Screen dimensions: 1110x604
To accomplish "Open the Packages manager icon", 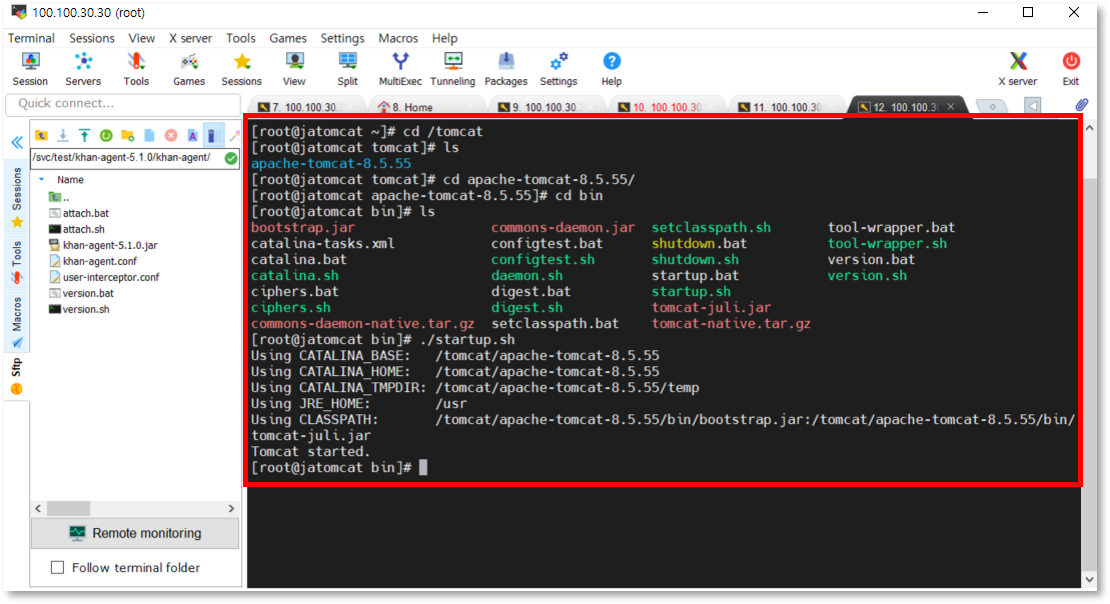I will pos(506,68).
